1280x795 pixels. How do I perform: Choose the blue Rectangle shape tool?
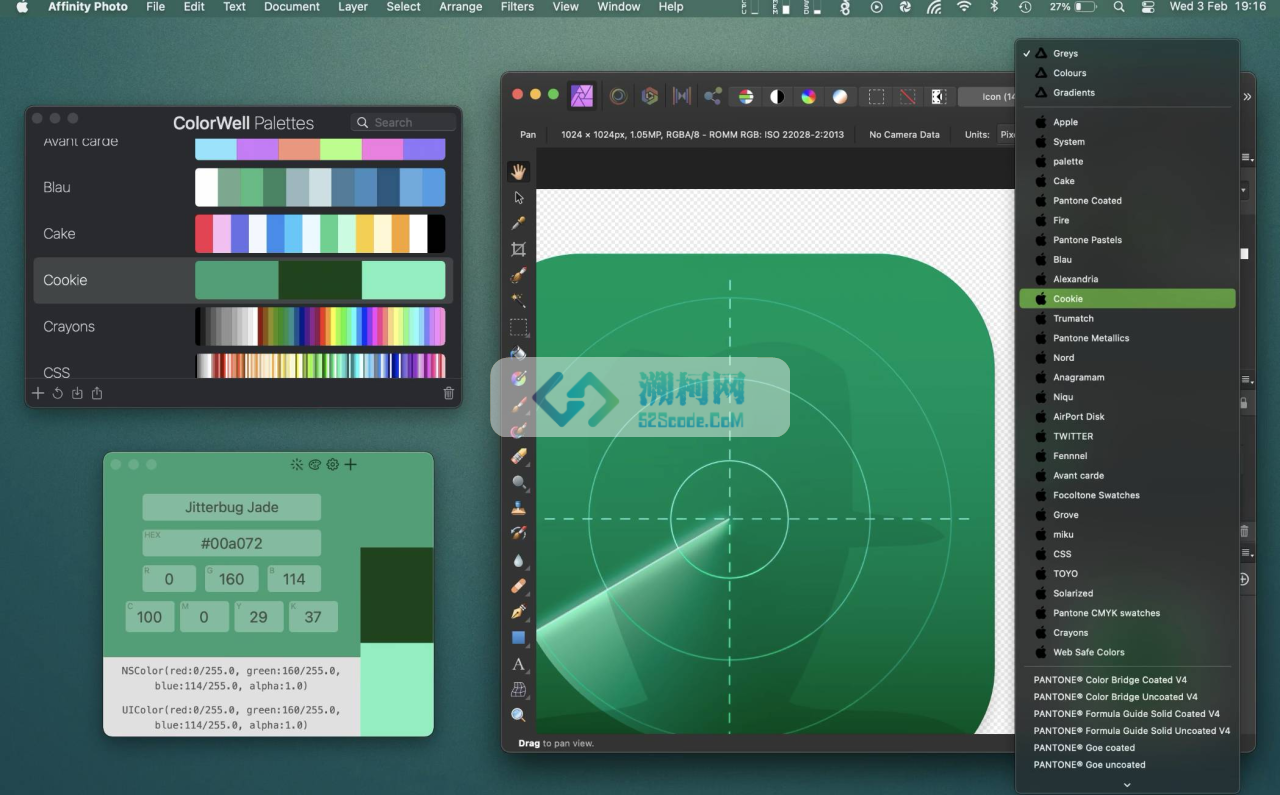point(518,638)
